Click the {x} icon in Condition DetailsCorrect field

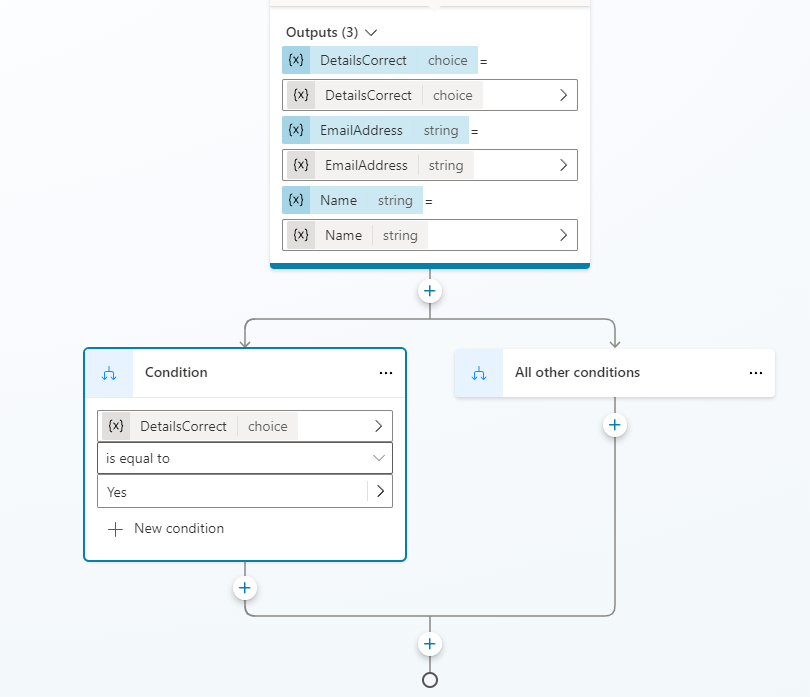[116, 426]
